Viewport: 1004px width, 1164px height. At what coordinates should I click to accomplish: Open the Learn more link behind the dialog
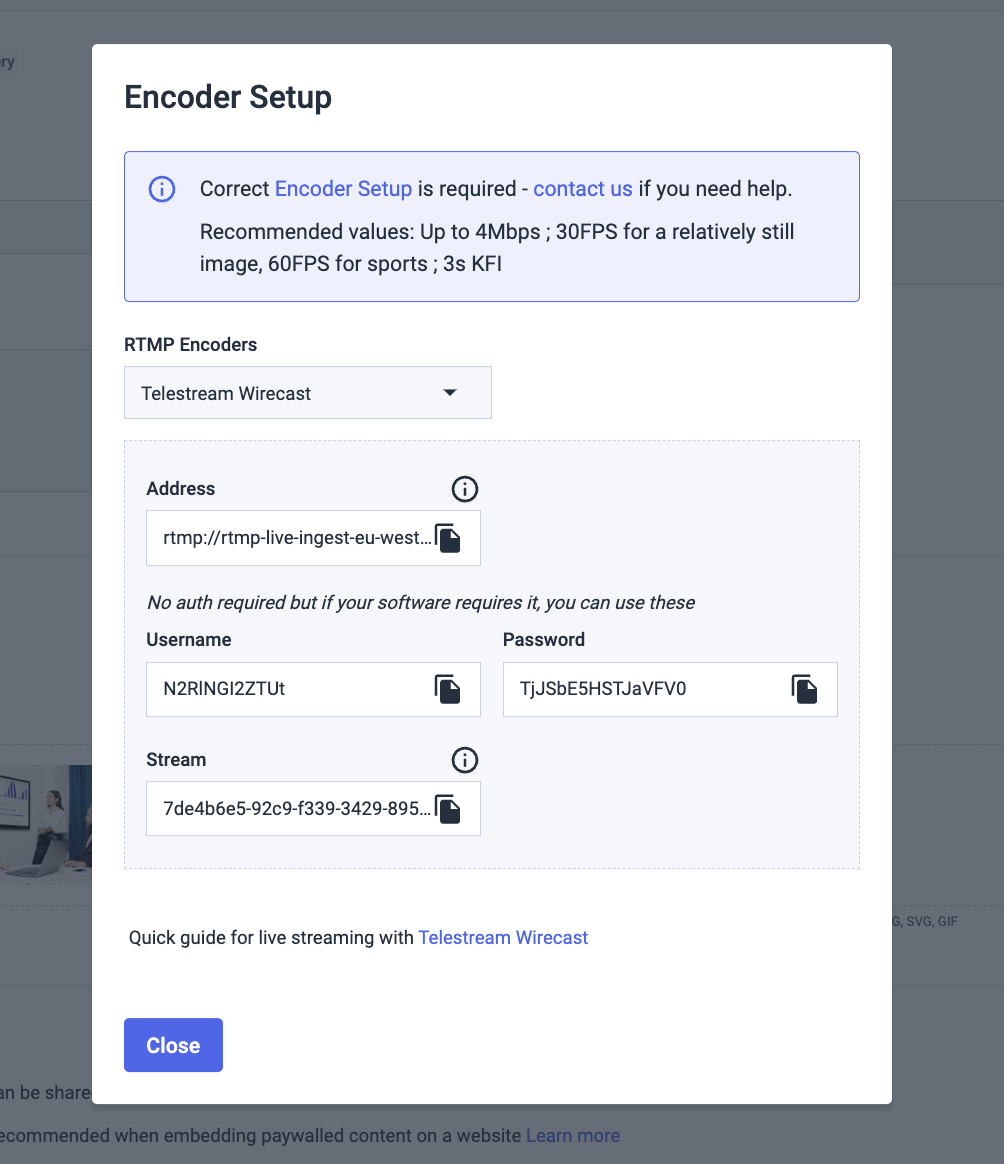click(x=573, y=1136)
